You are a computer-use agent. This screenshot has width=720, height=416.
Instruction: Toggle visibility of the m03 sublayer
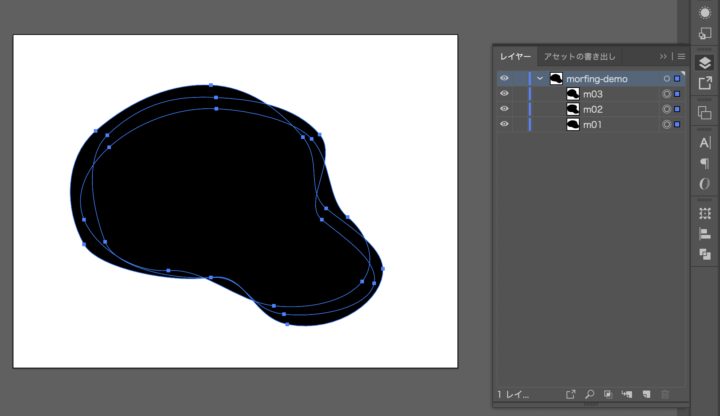tap(504, 94)
